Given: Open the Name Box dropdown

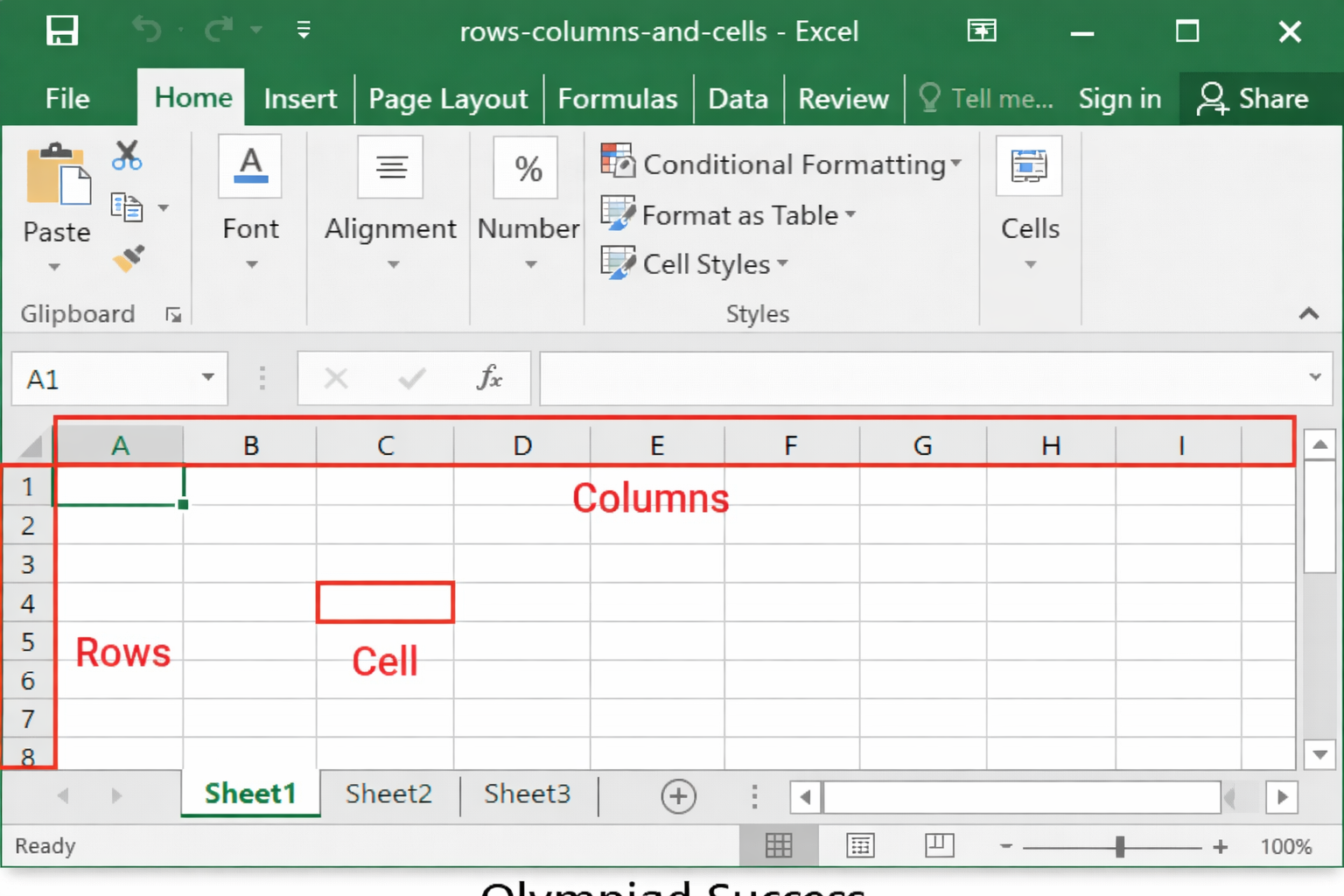Looking at the screenshot, I should point(207,378).
